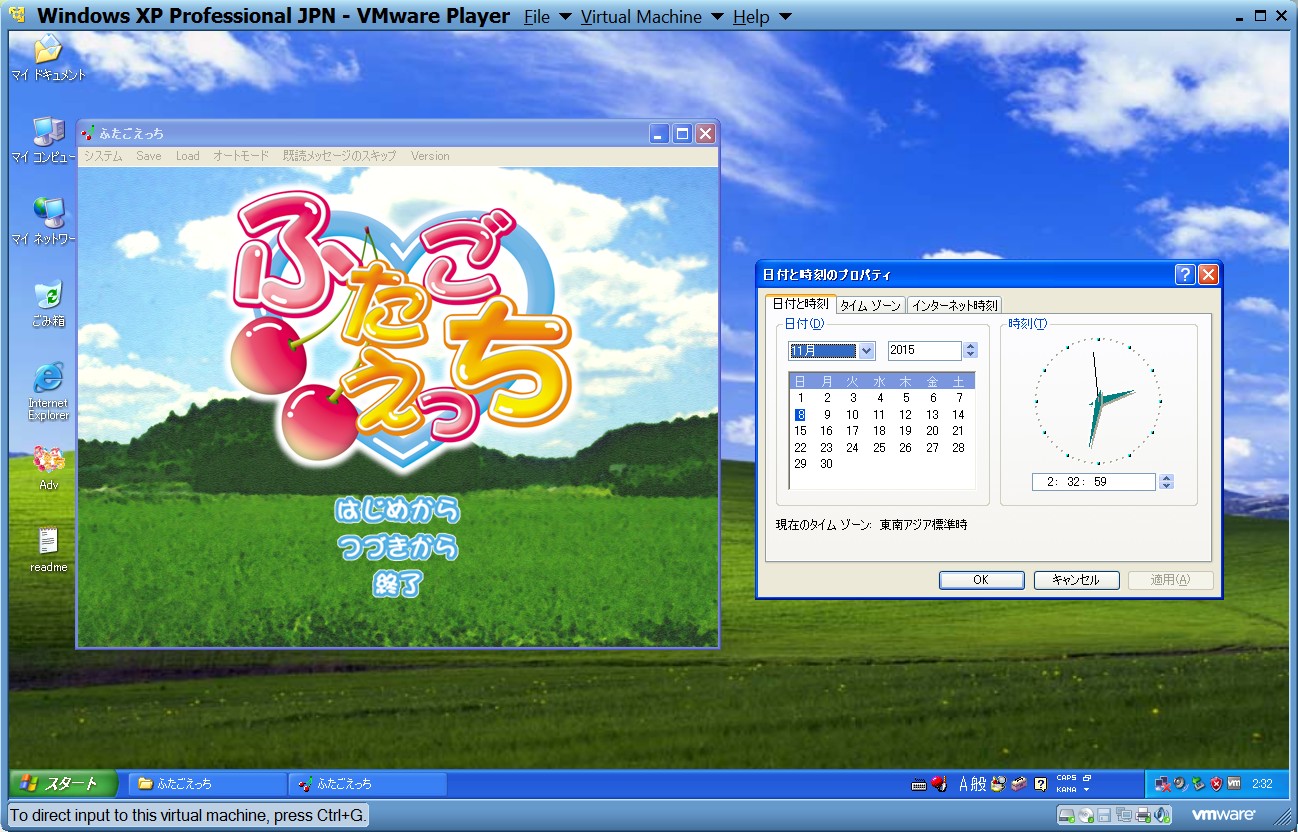Click the はじめから start option
This screenshot has height=832, width=1298.
tap(398, 511)
